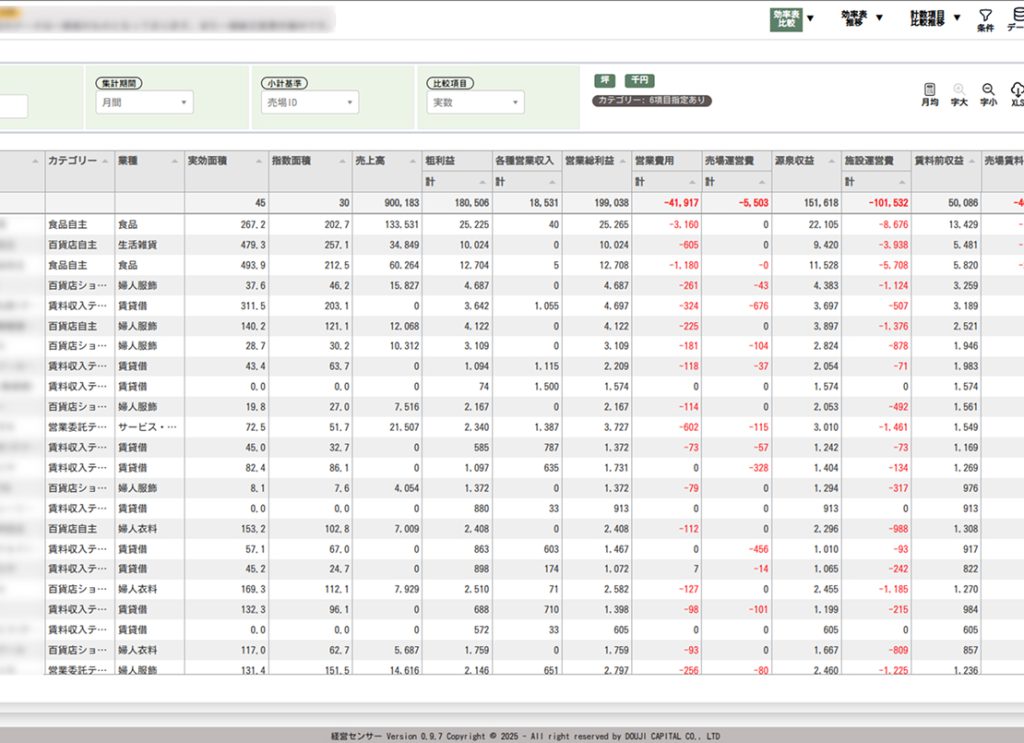Click the 字小 zoom-out magnifier icon
Image resolution: width=1024 pixels, height=743 pixels.
coord(988,94)
